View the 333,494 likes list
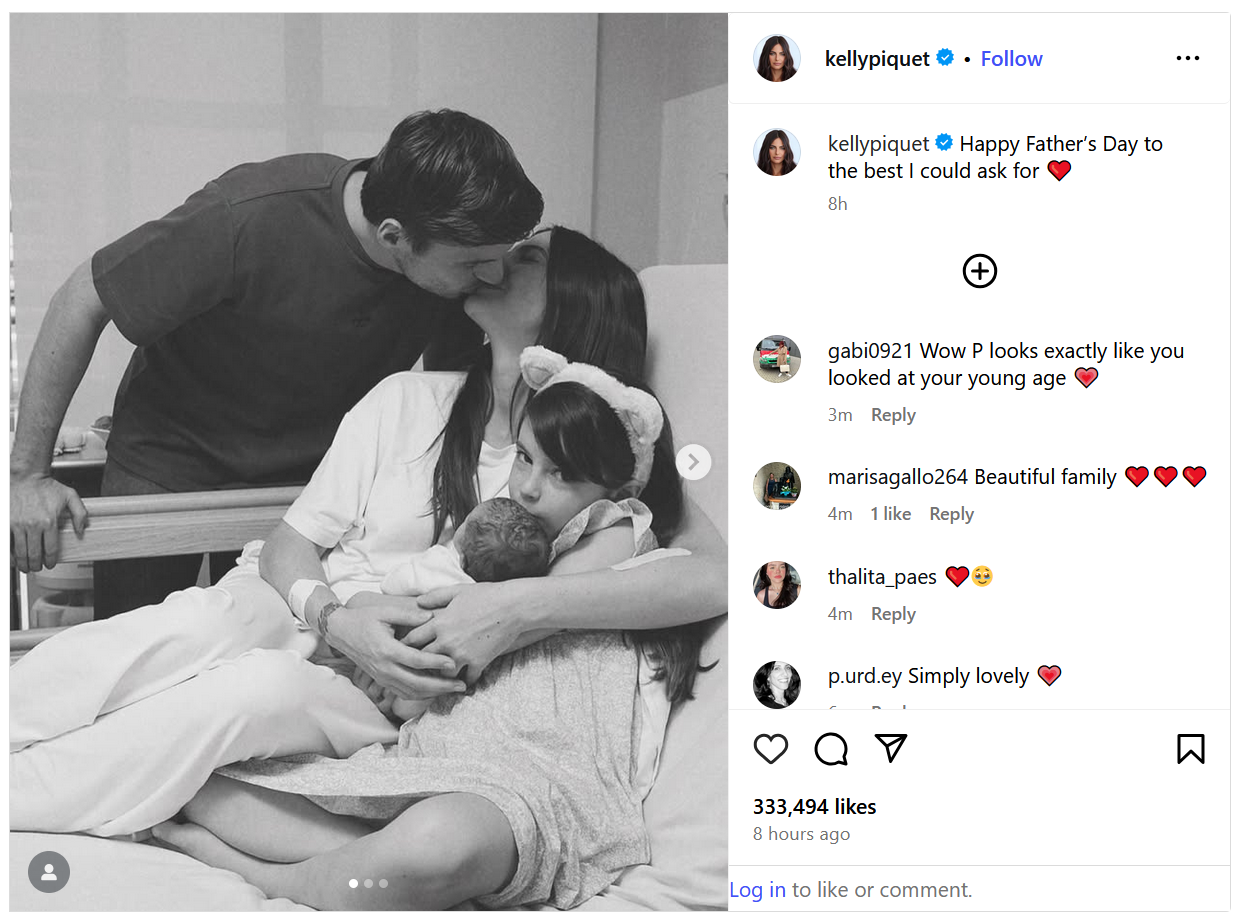1238x917 pixels. tap(814, 806)
